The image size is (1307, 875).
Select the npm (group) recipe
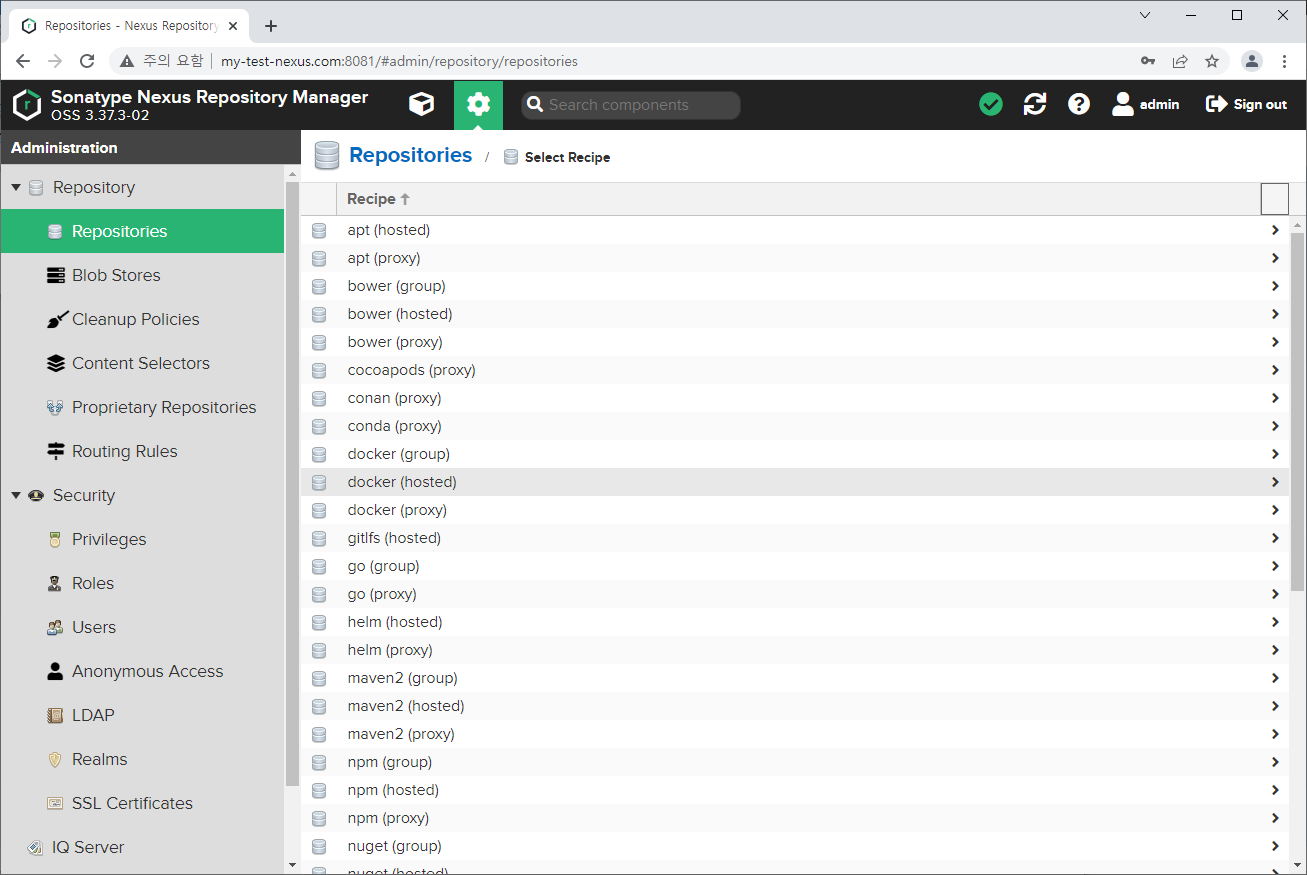(x=795, y=762)
